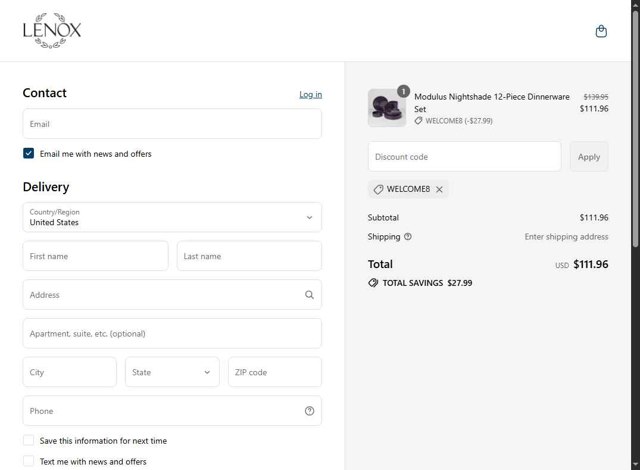Click the Apply discount button
640x470 pixels.
pos(589,157)
